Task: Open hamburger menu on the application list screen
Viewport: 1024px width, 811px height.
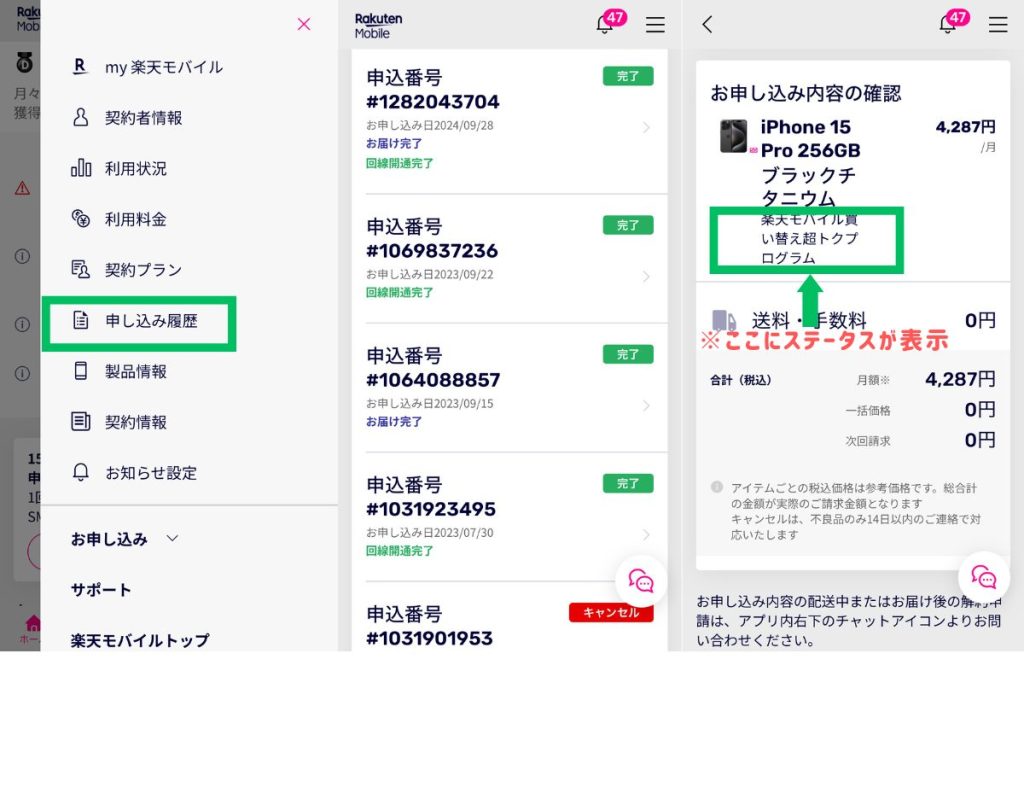Action: tap(655, 25)
